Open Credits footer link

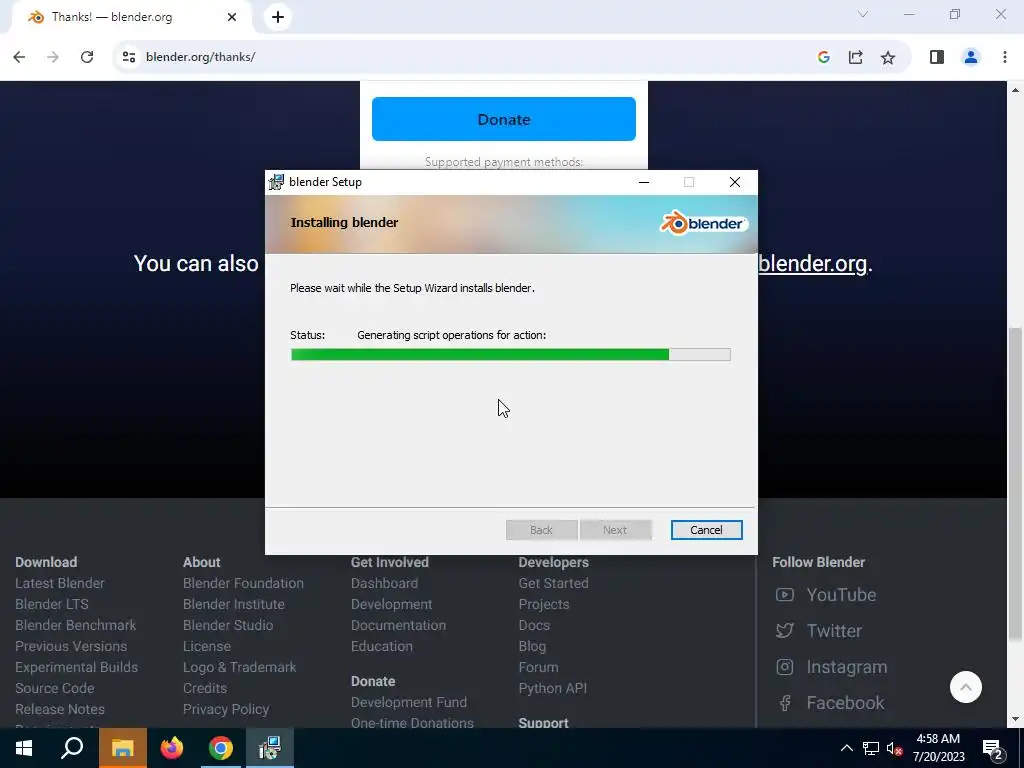click(205, 688)
